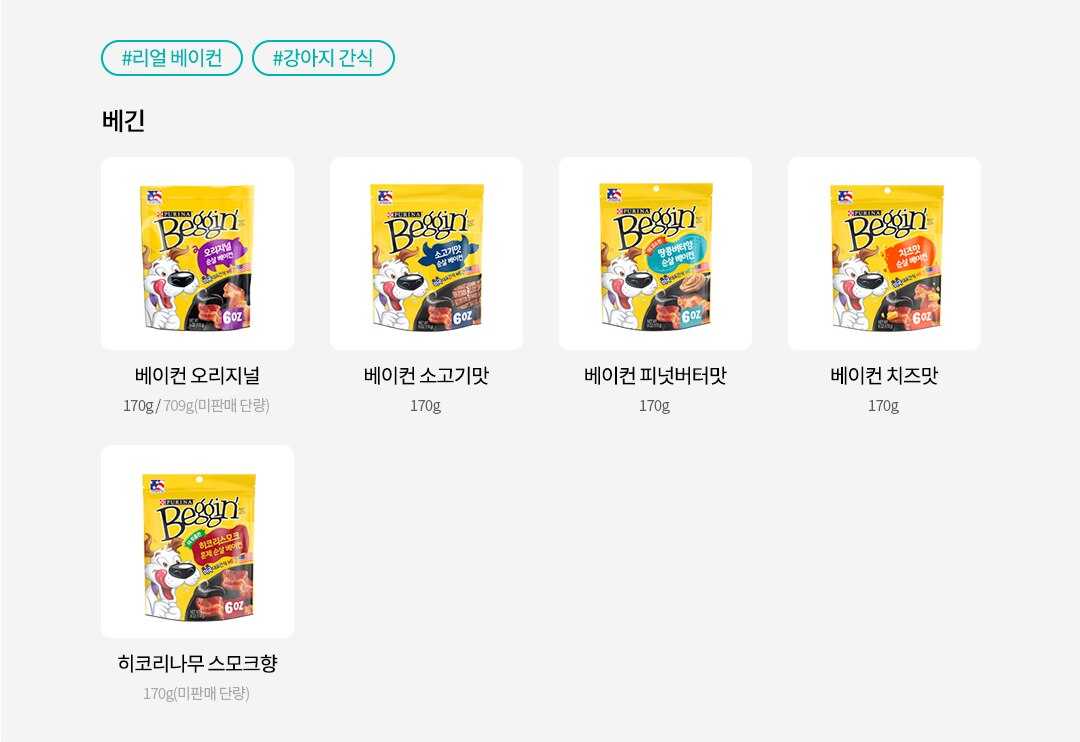Click the #강아지 간식 hashtag tag
Screen dimensions: 1080x742
click(323, 58)
